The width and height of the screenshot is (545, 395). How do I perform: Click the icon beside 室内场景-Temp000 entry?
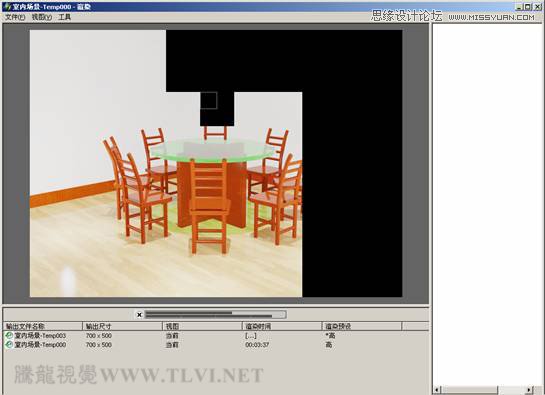click(x=9, y=345)
